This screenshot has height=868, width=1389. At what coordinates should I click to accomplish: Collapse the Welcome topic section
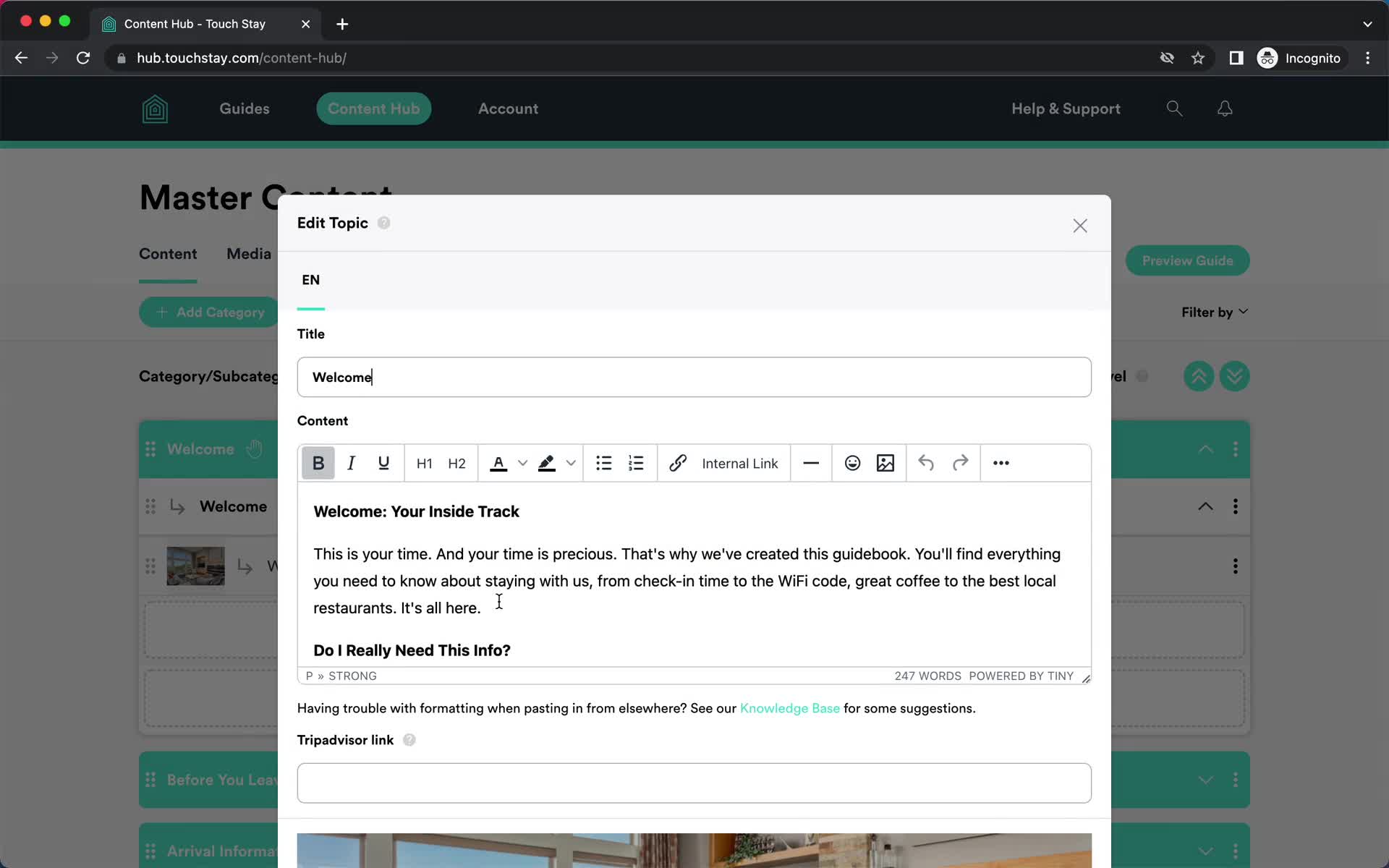click(x=1205, y=506)
